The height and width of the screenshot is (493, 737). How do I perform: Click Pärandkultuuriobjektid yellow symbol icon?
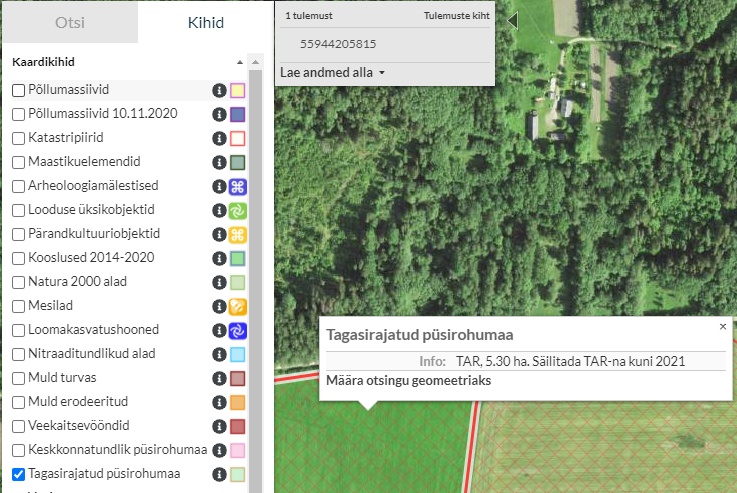click(237, 235)
